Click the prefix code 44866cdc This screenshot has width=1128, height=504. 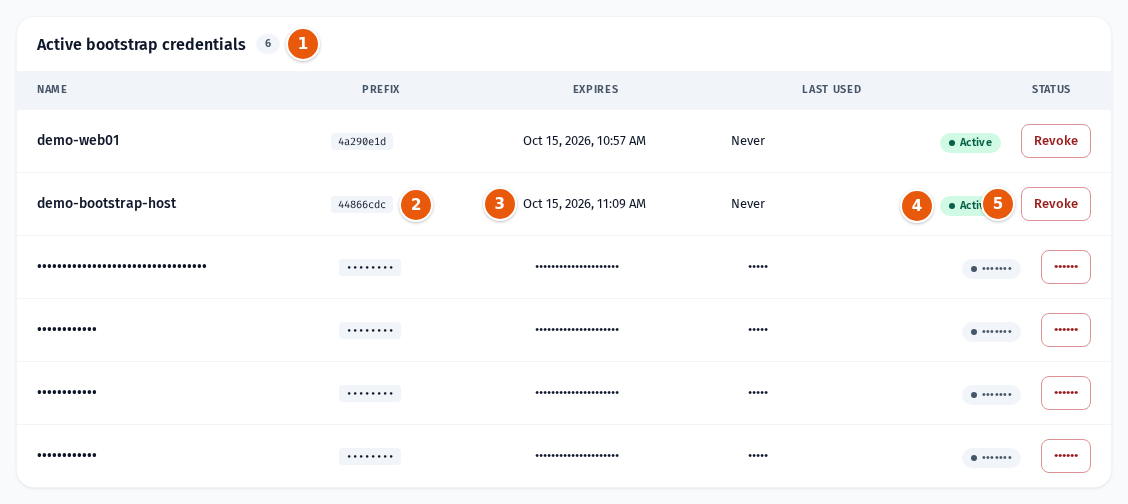pos(362,205)
